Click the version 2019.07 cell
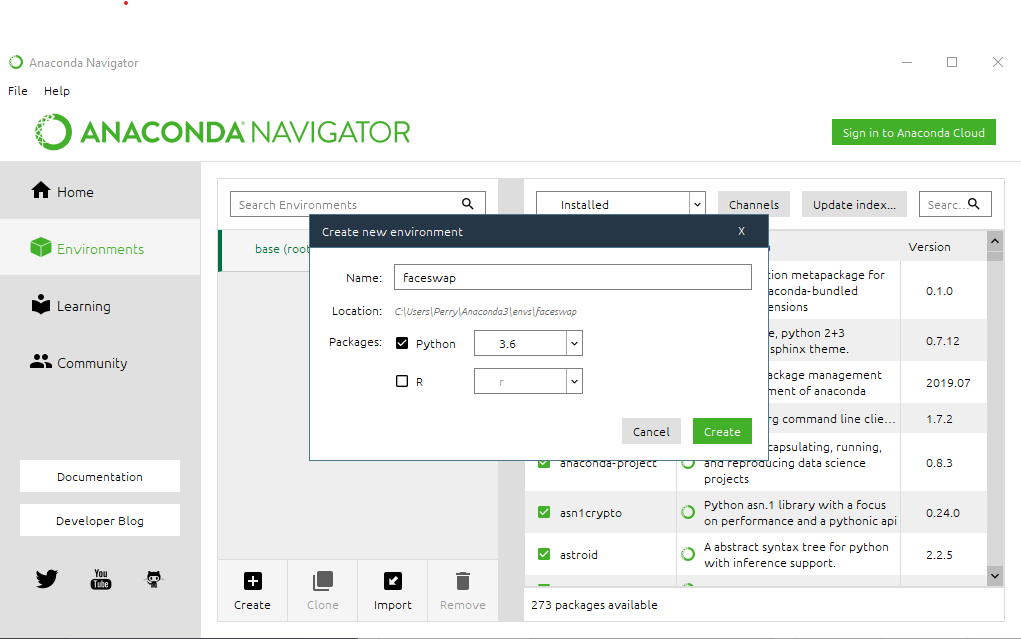The image size is (1021, 639). (x=948, y=383)
